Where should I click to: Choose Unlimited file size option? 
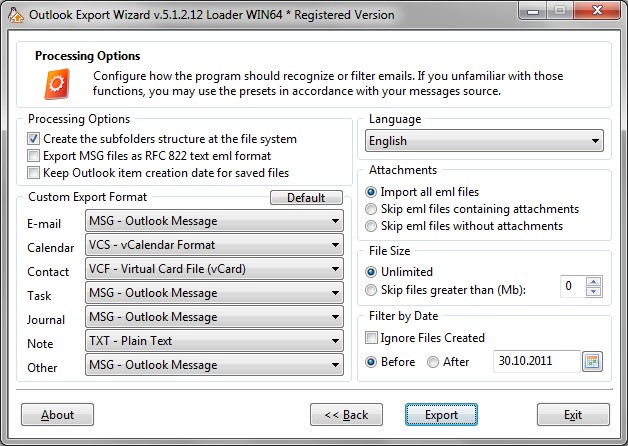371,272
